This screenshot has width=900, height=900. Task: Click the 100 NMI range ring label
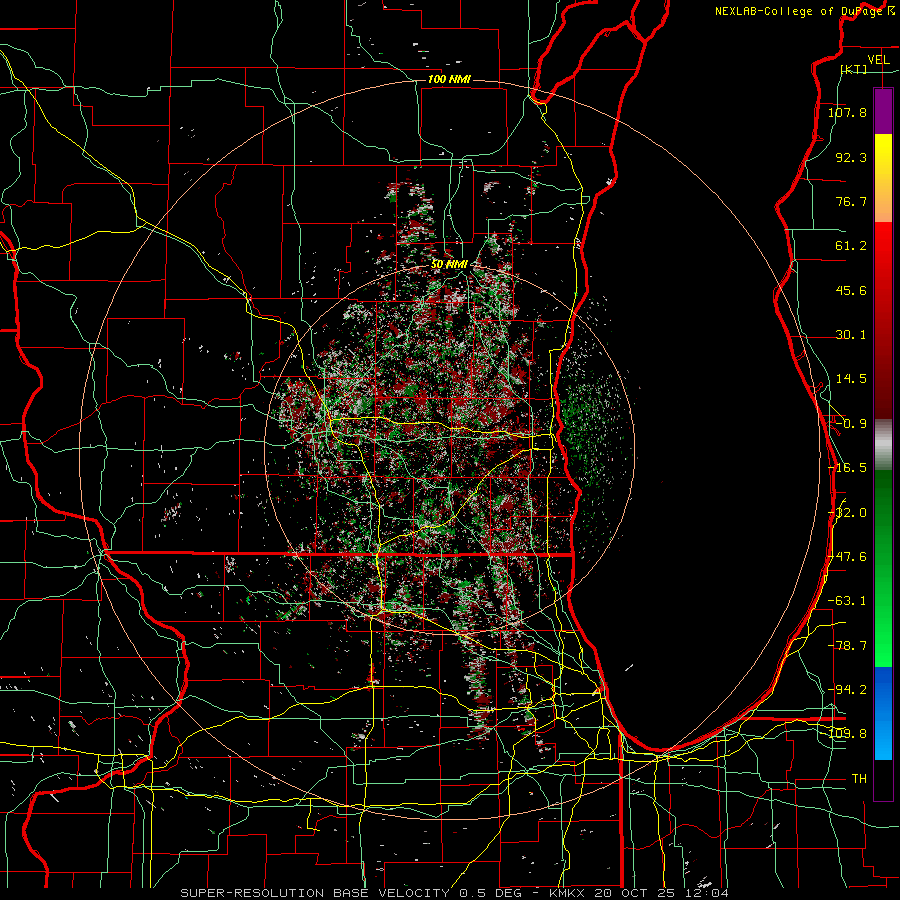pyautogui.click(x=449, y=79)
